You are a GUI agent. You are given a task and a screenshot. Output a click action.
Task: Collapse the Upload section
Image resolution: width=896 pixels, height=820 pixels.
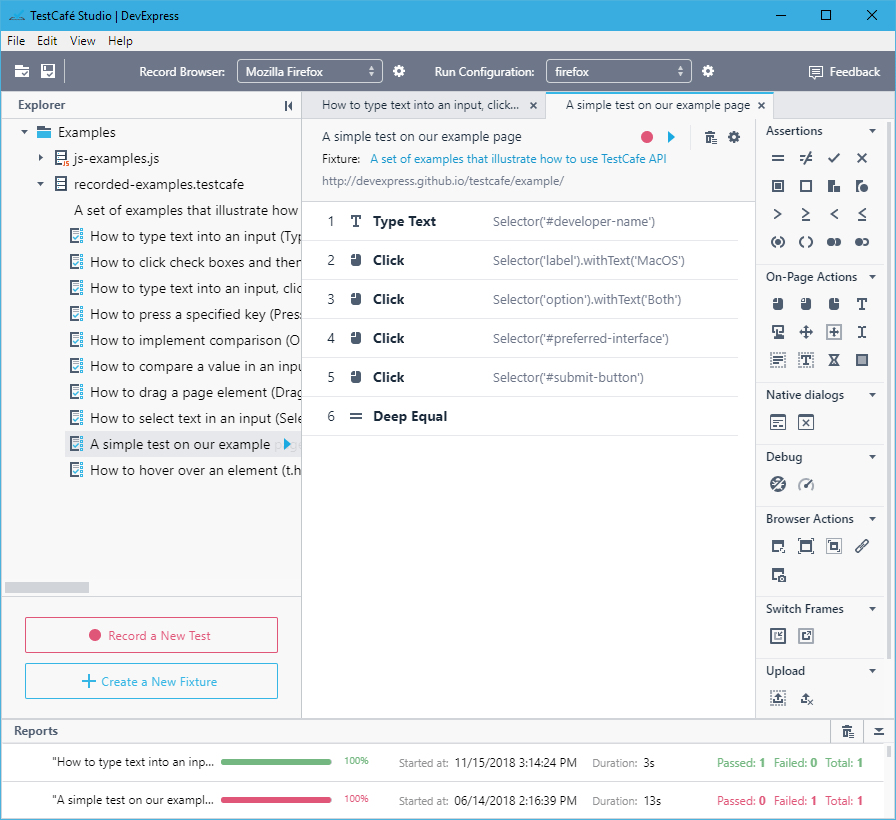tap(873, 671)
